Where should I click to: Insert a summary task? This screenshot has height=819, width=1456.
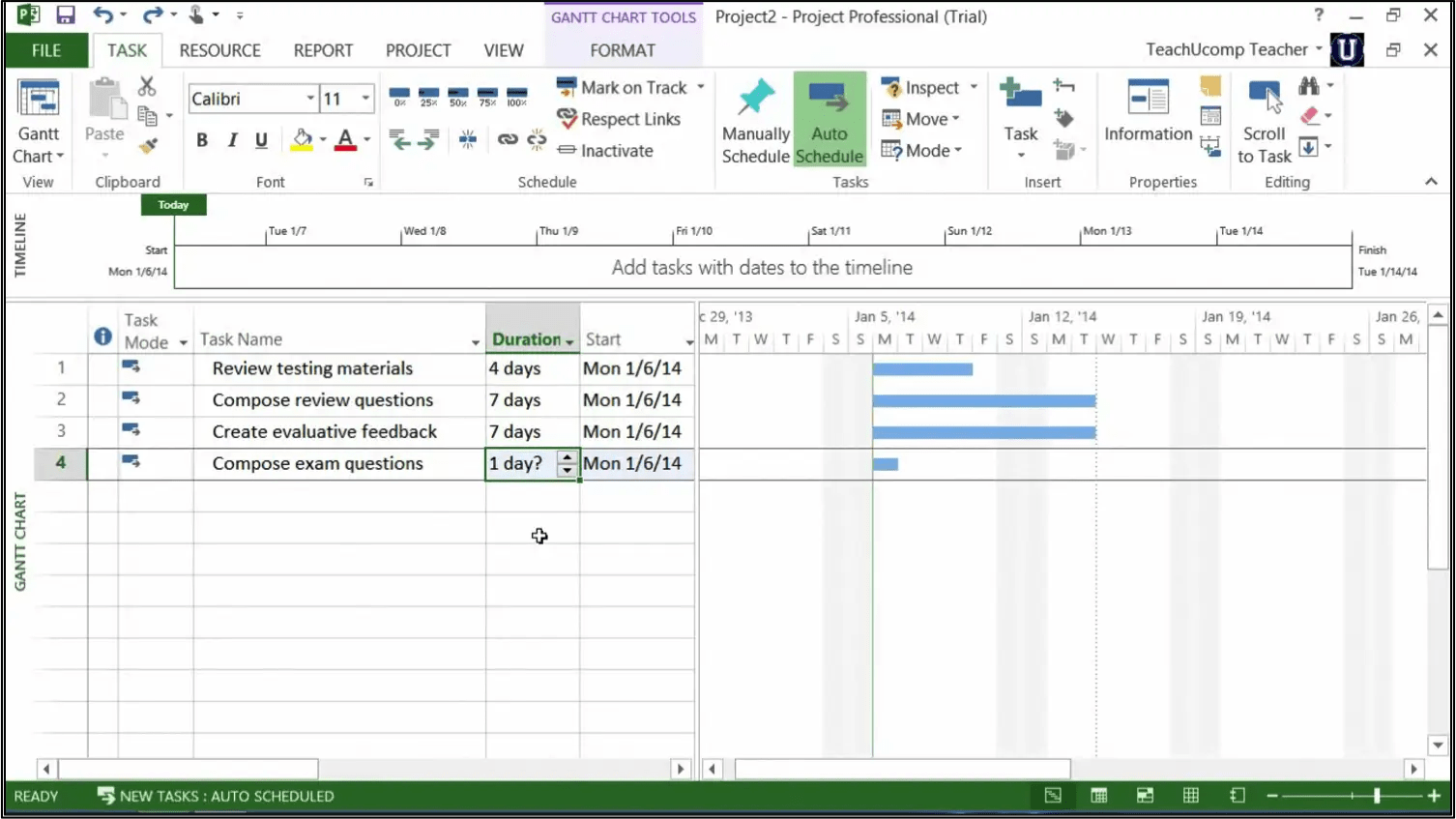click(x=1063, y=87)
